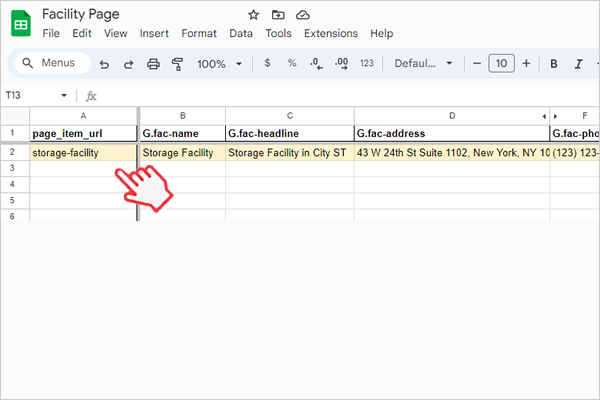Open the Edit menu
Screen dimensions: 600x400
[82, 33]
